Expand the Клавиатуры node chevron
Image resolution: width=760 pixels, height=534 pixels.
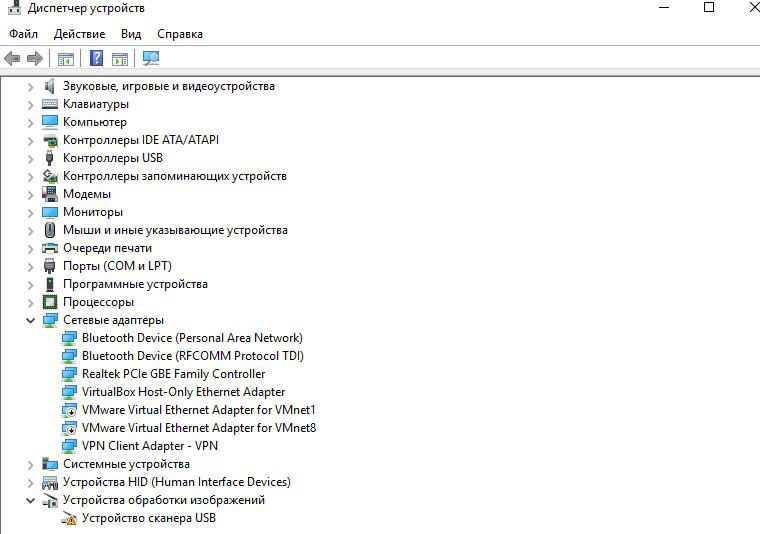pos(31,105)
